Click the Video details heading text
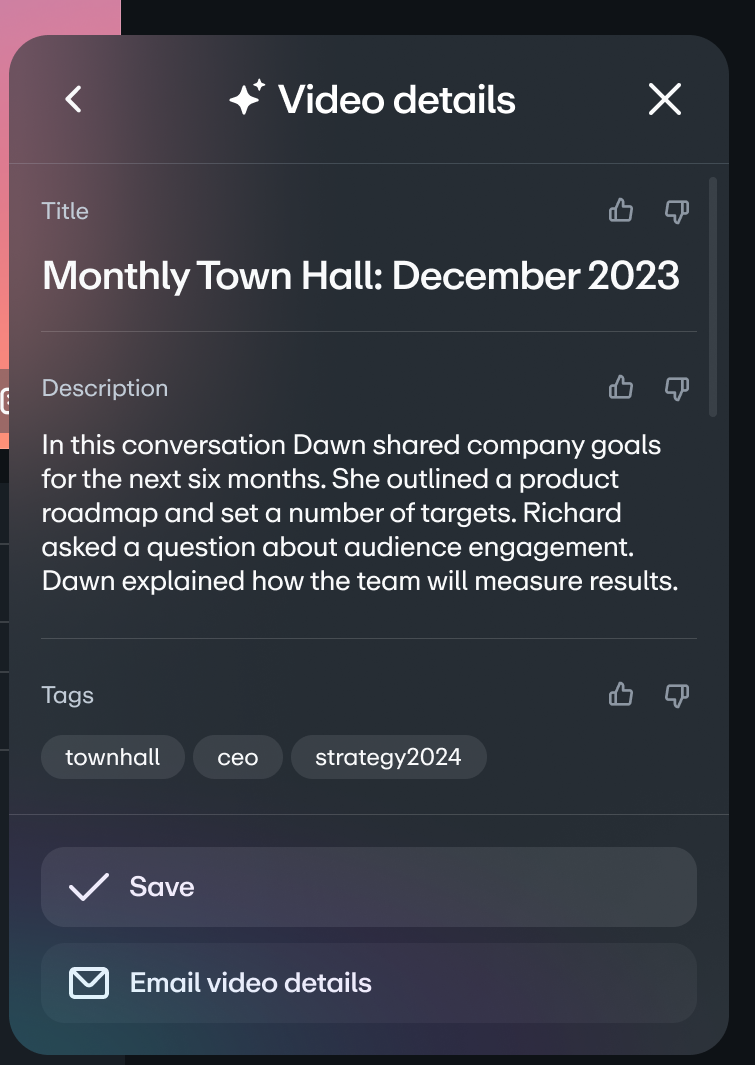755x1065 pixels. [397, 99]
